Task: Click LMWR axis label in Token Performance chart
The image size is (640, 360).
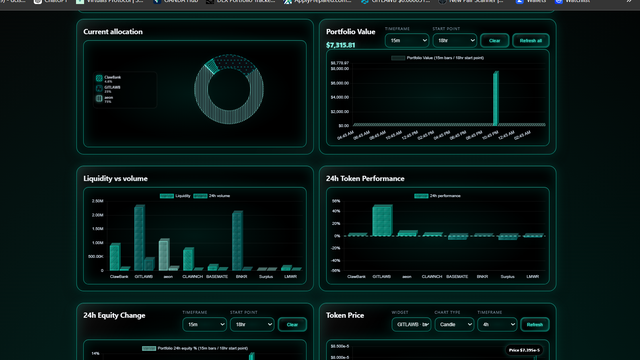Action: [x=533, y=276]
